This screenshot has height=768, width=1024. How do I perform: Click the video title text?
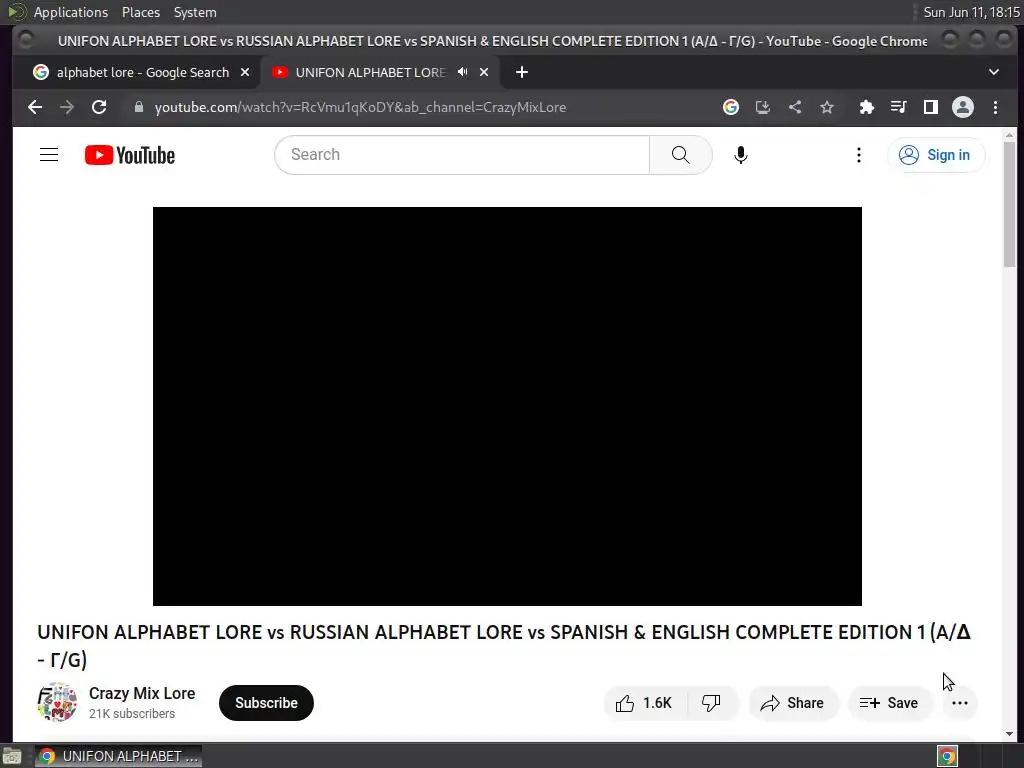click(504, 646)
